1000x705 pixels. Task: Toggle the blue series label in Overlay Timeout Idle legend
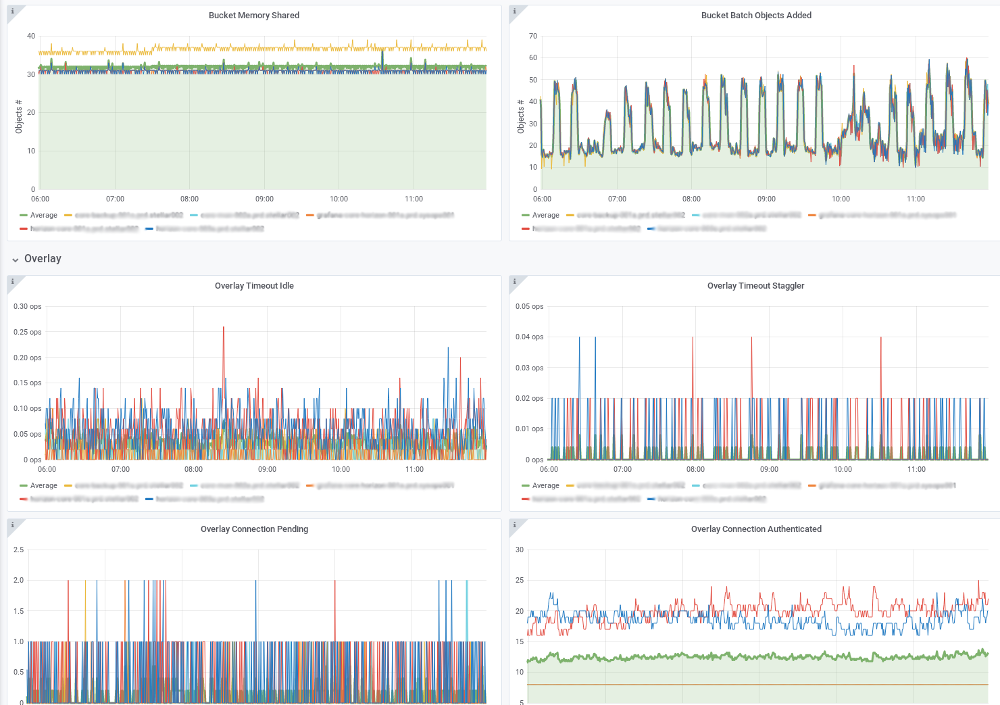(x=210, y=499)
